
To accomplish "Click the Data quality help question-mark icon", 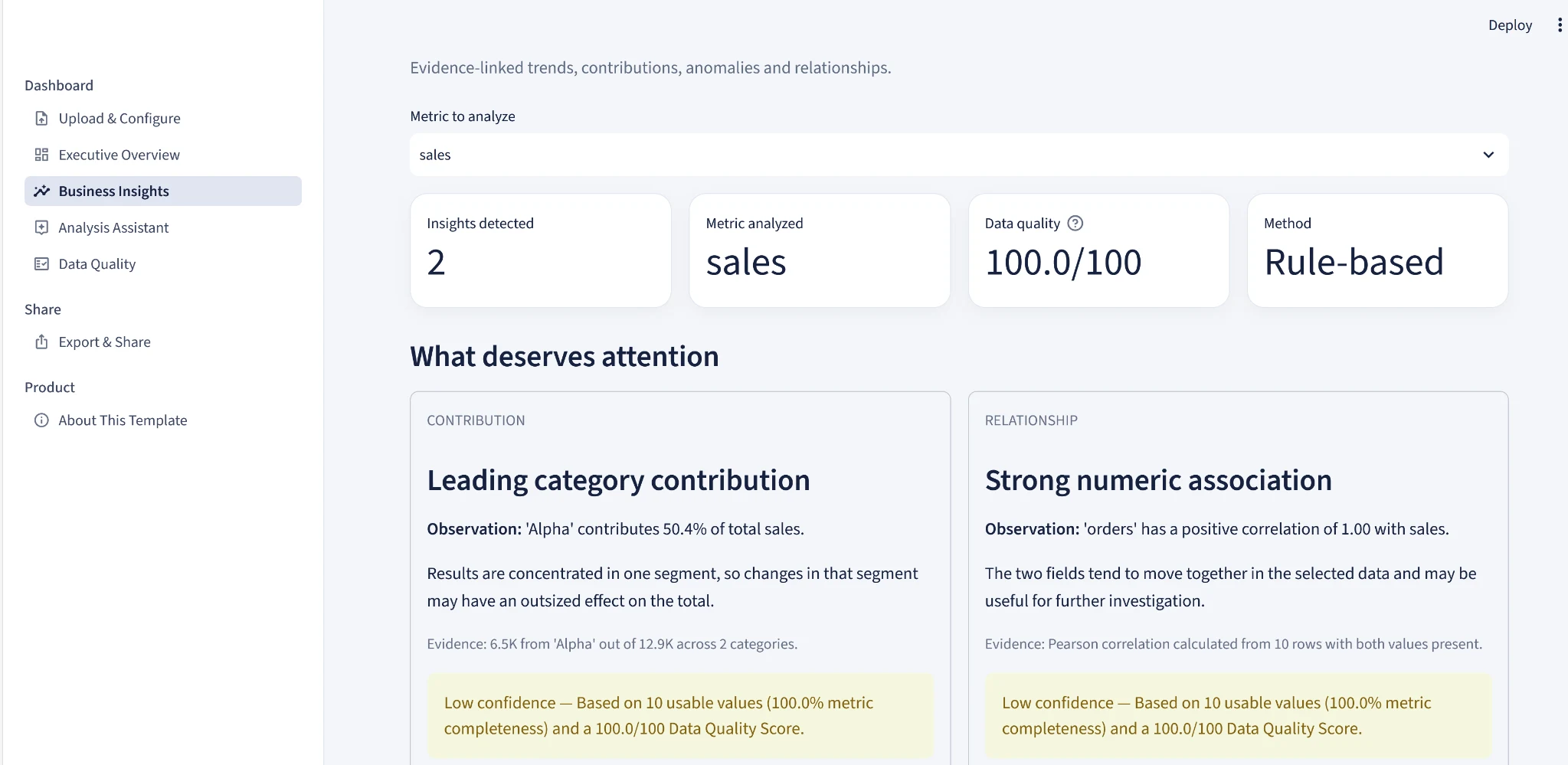I will tap(1075, 224).
